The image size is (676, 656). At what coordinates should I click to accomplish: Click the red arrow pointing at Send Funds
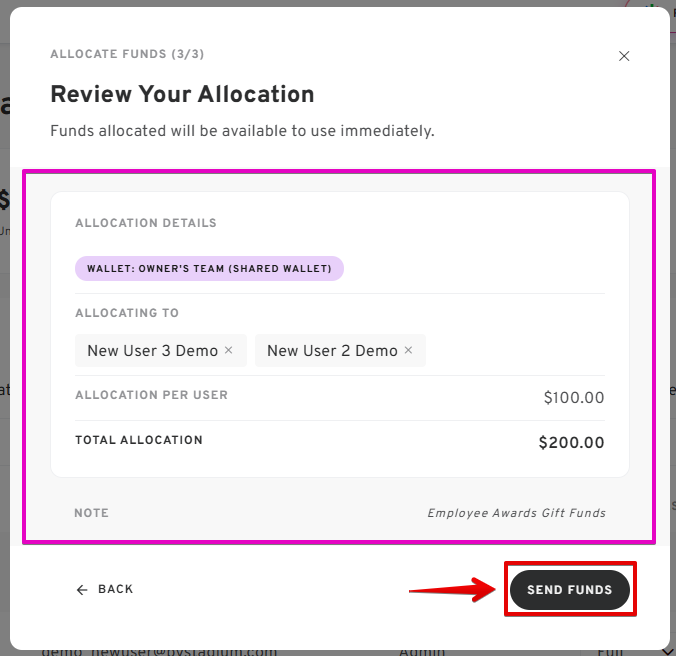453,590
